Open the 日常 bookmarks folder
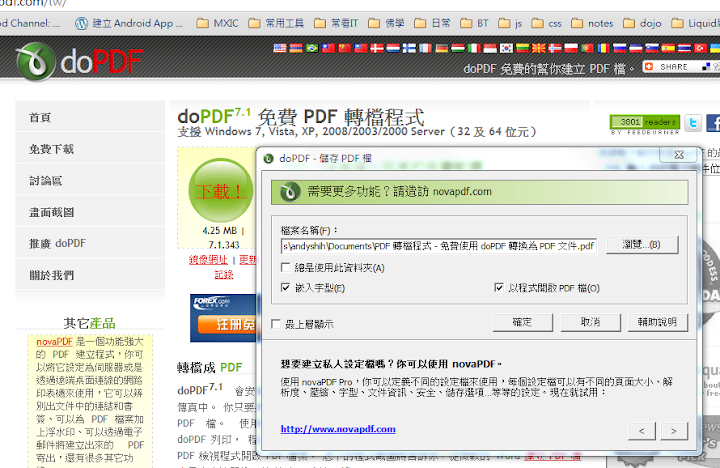Viewport: 720px width, 468px height. (x=432, y=23)
